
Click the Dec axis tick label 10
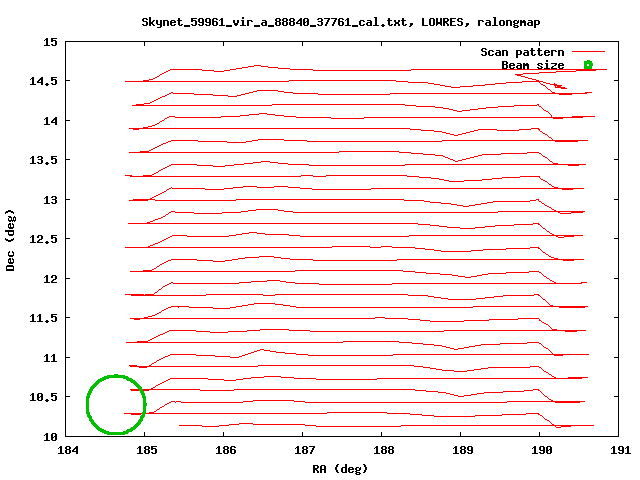[x=50, y=437]
